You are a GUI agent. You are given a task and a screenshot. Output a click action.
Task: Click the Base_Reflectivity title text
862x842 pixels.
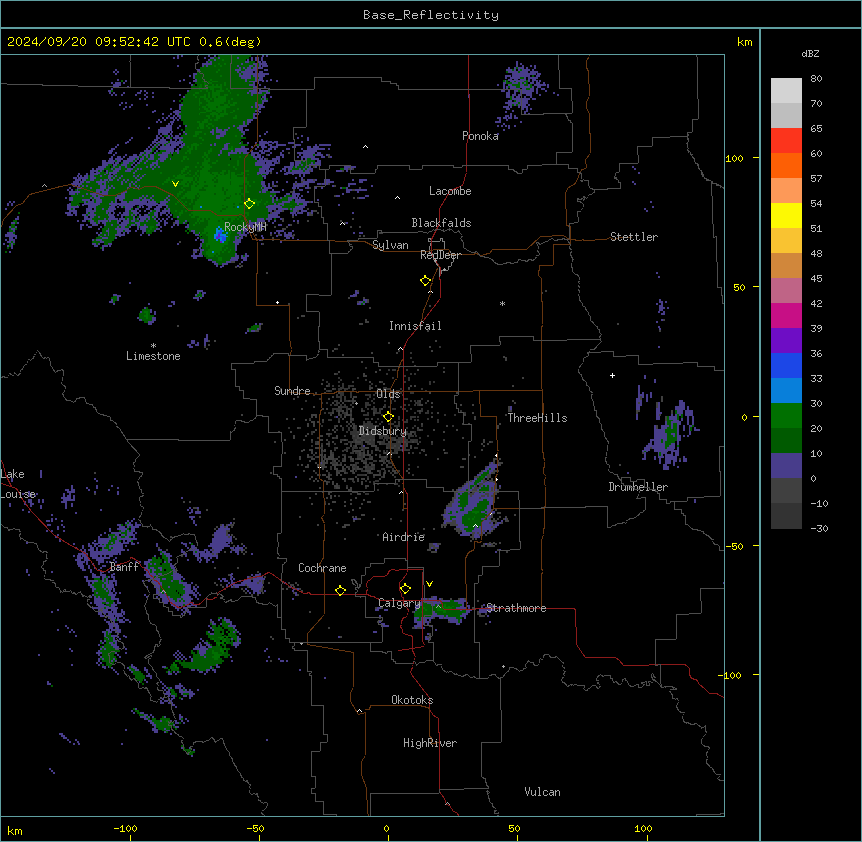point(431,15)
